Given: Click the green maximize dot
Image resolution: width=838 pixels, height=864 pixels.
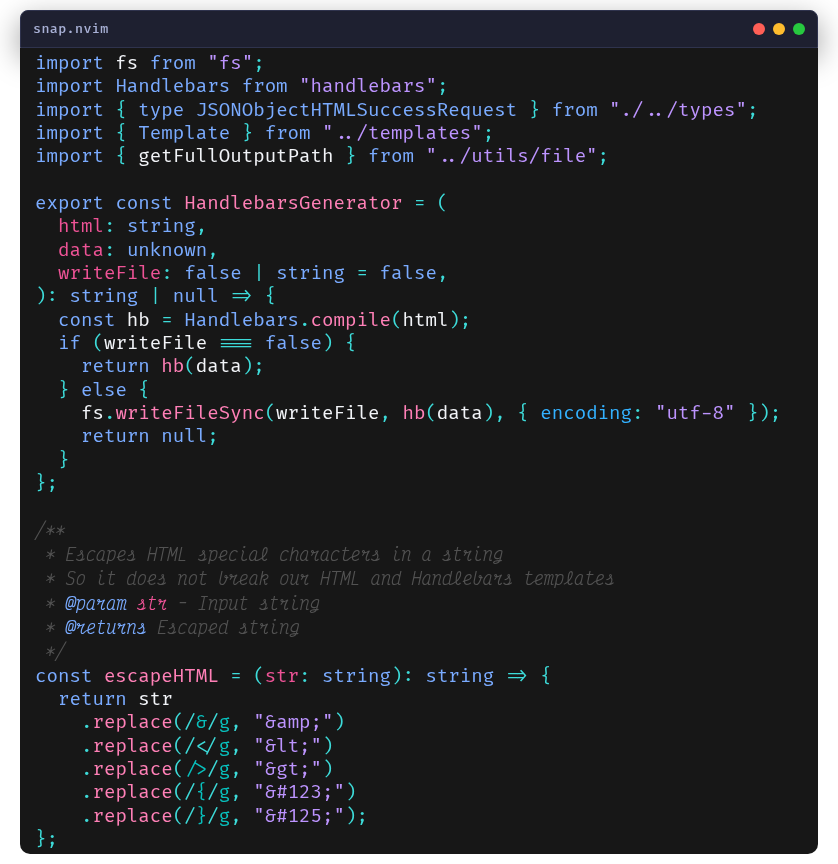Looking at the screenshot, I should 799,29.
